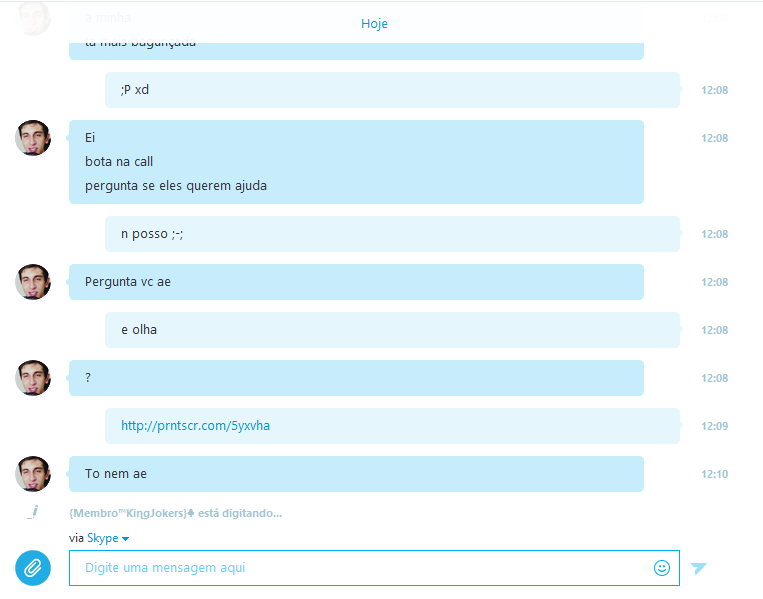Click the pencil typing indicator icon
This screenshot has height=599, width=763.
pyautogui.click(x=33, y=512)
